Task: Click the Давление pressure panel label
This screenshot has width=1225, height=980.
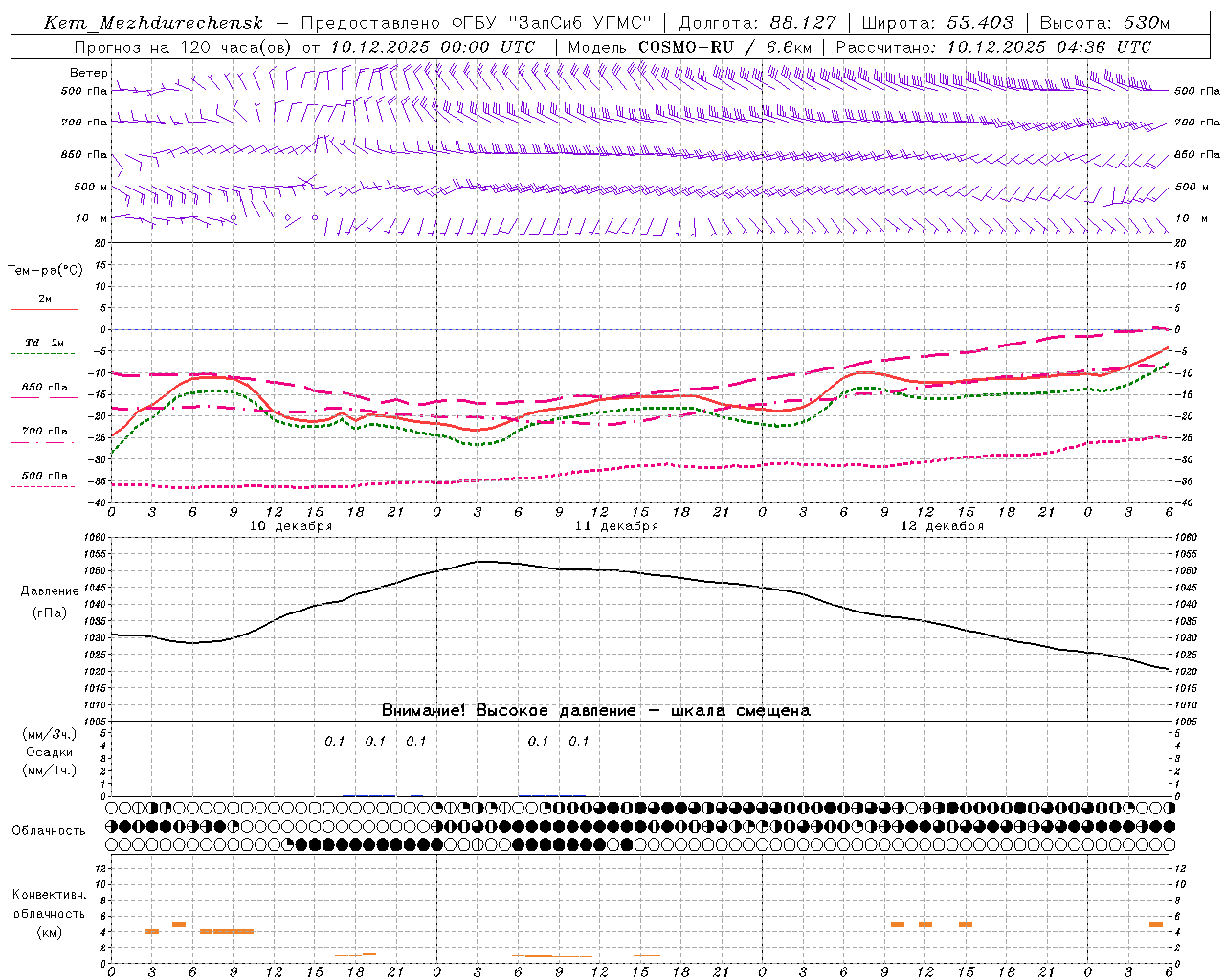Action: click(x=50, y=591)
